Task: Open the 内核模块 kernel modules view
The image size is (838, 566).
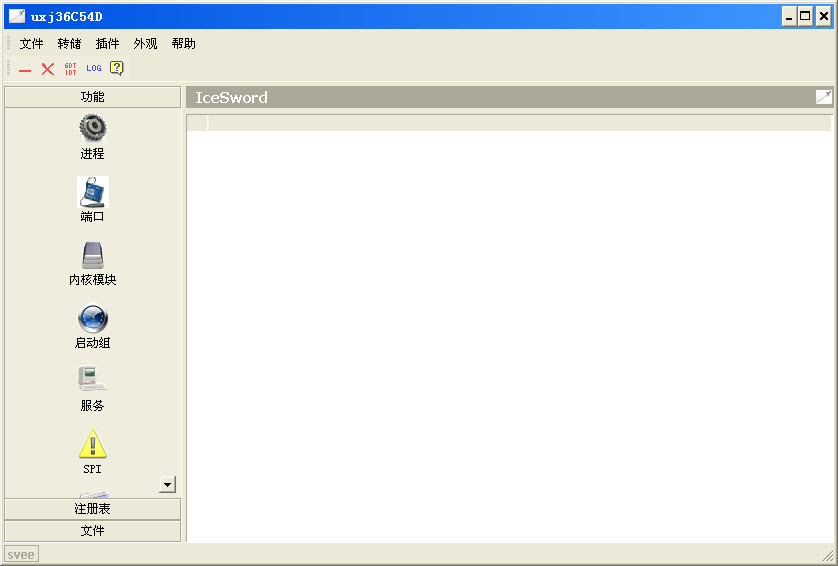Action: click(92, 256)
